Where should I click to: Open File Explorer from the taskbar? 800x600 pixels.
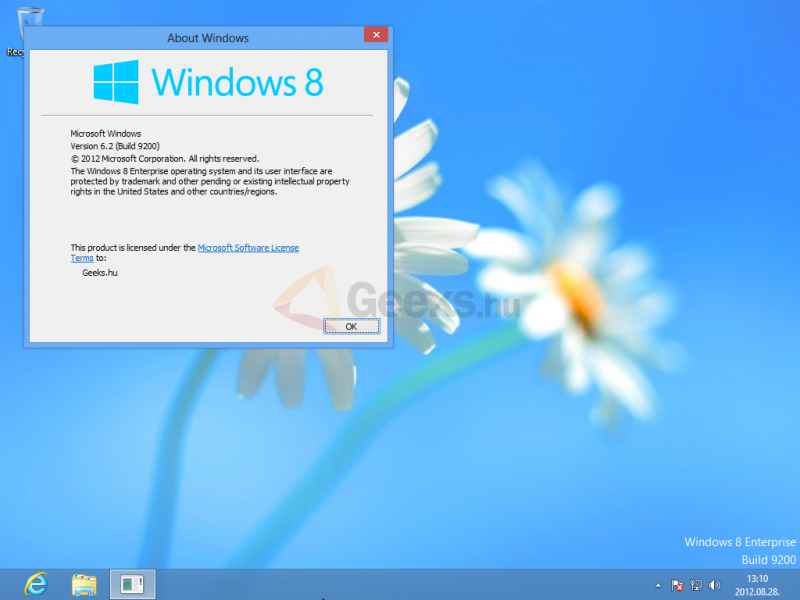pos(84,585)
